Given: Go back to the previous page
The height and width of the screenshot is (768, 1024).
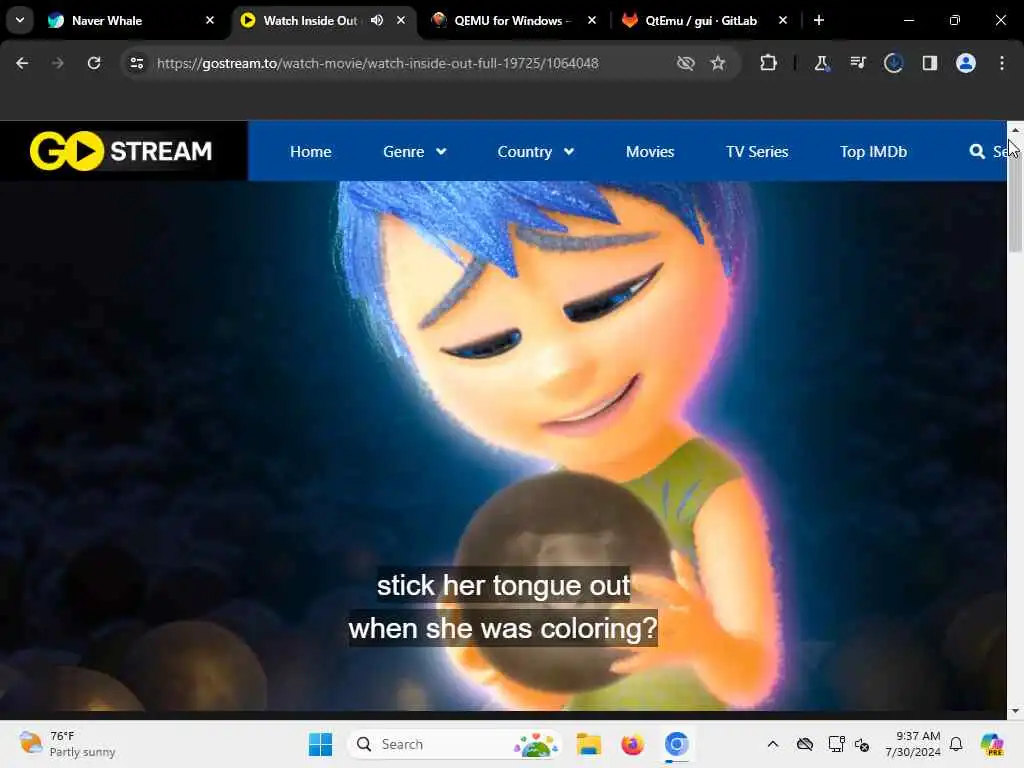Looking at the screenshot, I should coord(22,63).
